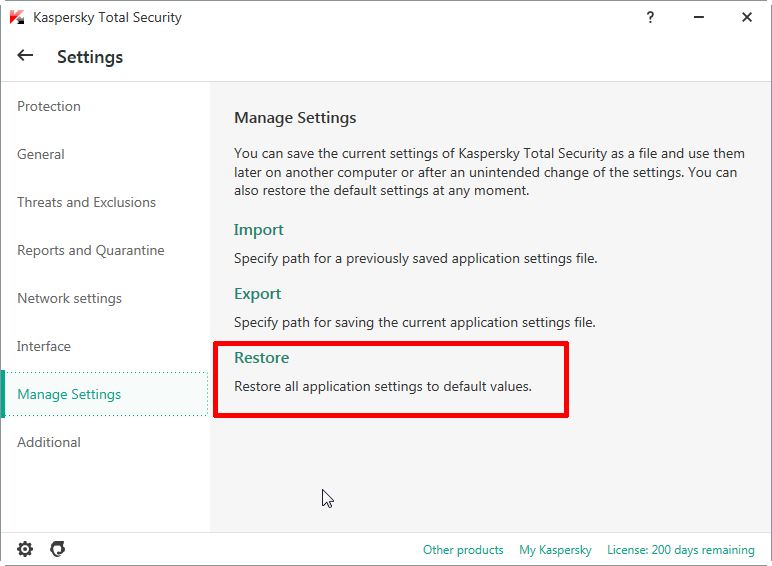Click the Import settings link
Image resolution: width=772 pixels, height=566 pixels.
259,230
